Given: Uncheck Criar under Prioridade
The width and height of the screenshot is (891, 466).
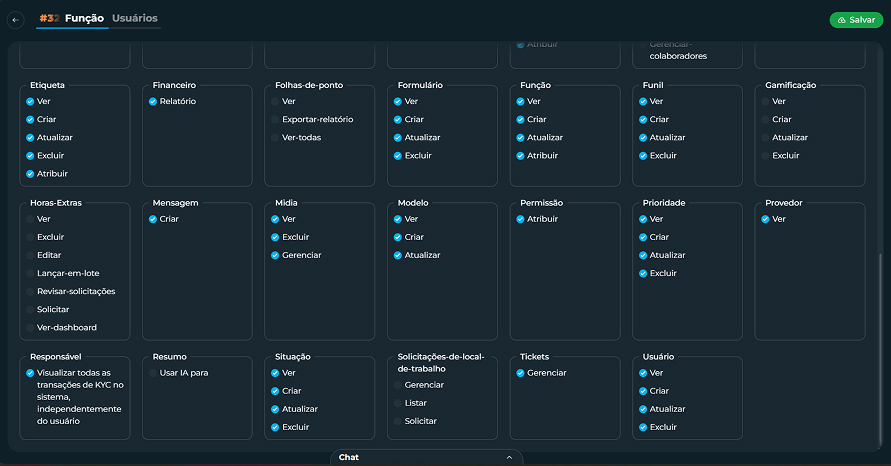Looking at the screenshot, I should (x=643, y=238).
